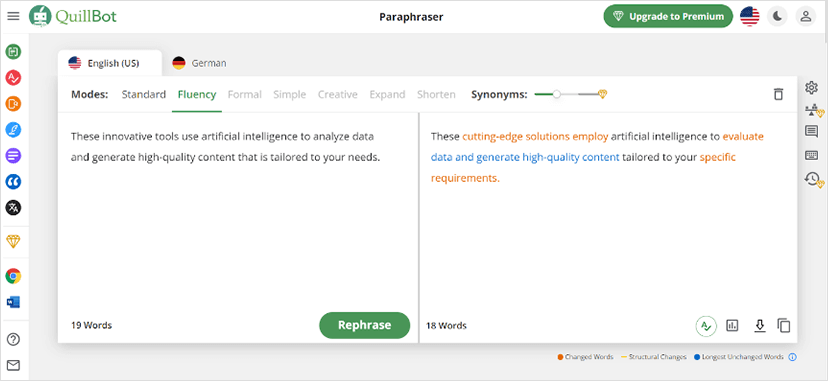Show keyboard hotkeys icon
The height and width of the screenshot is (381, 828).
[x=812, y=155]
